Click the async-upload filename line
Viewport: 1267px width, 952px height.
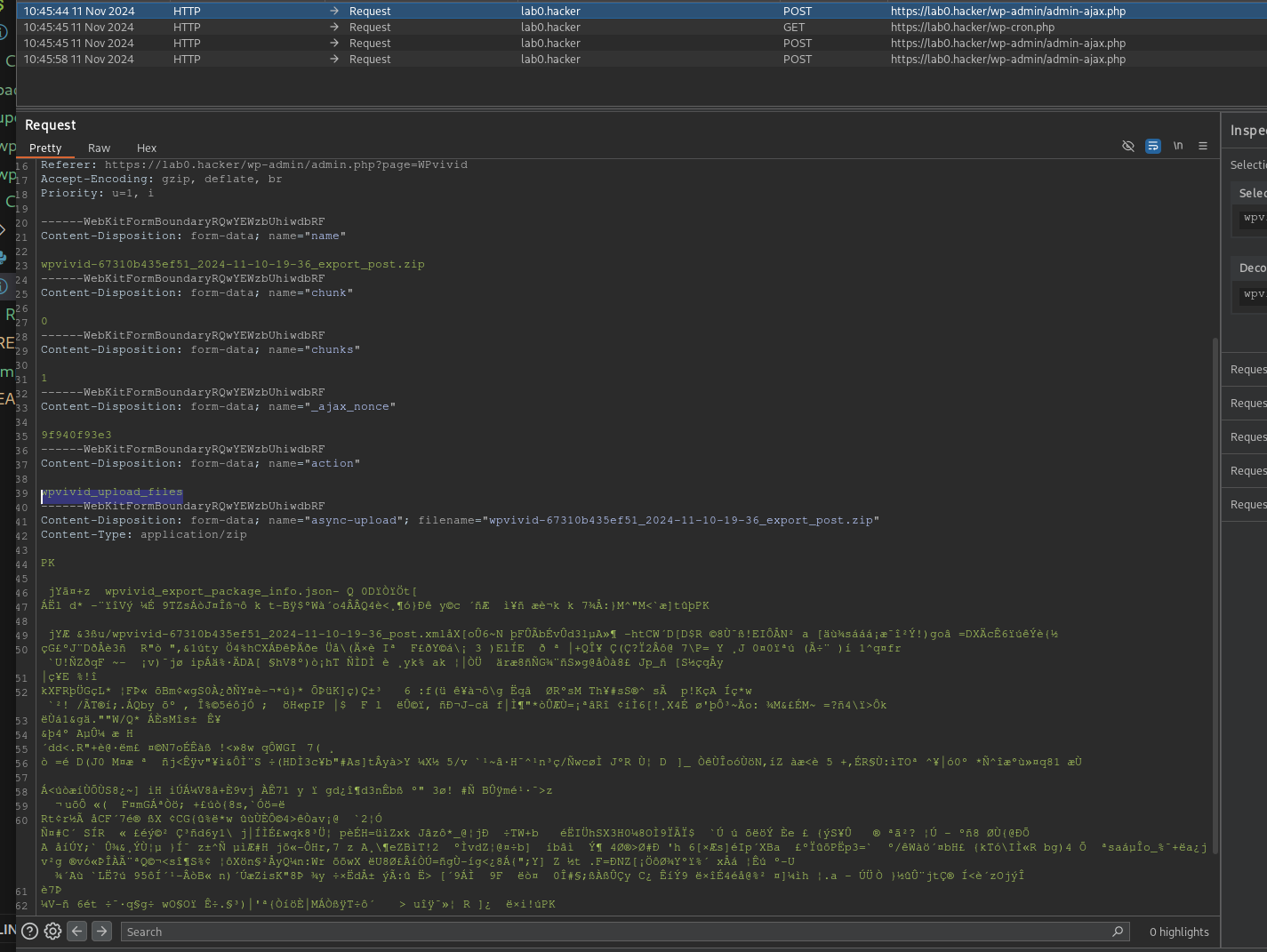click(x=460, y=520)
